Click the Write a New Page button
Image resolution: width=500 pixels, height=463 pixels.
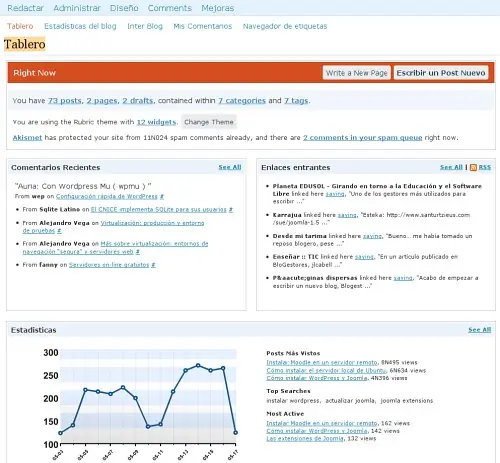point(357,73)
